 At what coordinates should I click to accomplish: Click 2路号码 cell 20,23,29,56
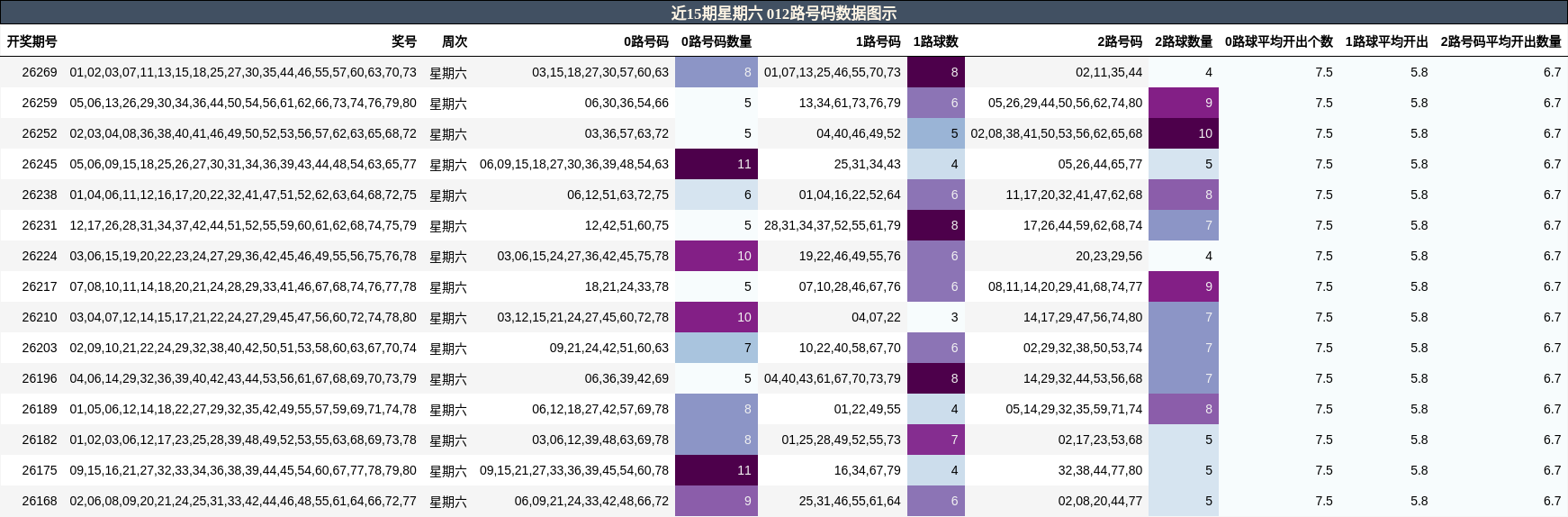coord(1109,256)
